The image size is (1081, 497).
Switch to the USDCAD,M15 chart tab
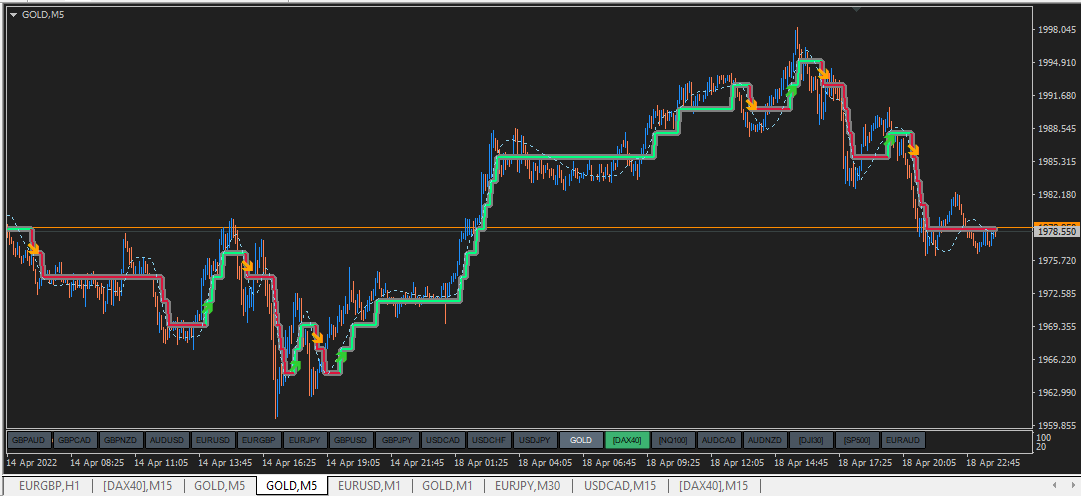(x=620, y=486)
